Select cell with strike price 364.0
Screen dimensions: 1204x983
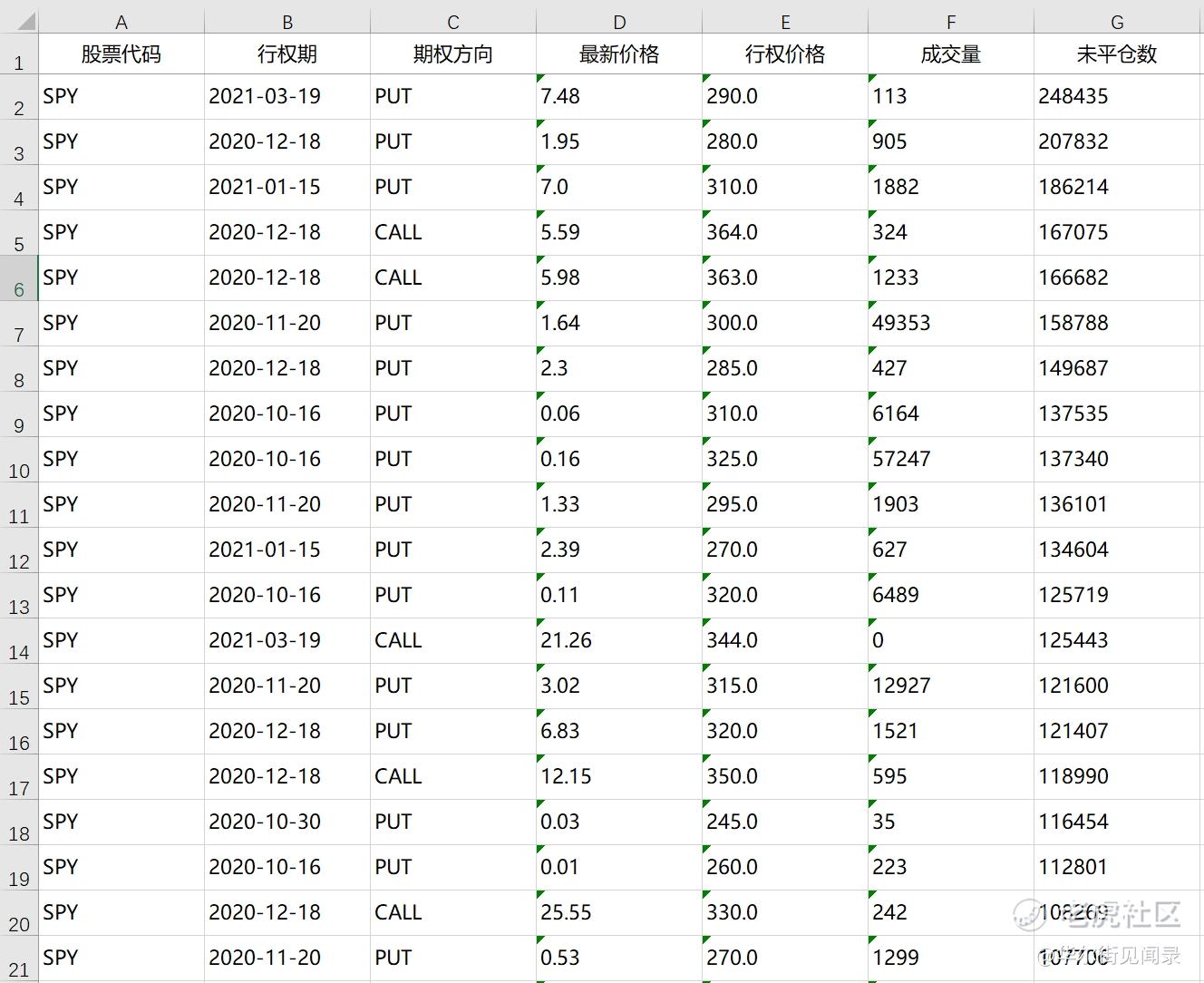785,233
